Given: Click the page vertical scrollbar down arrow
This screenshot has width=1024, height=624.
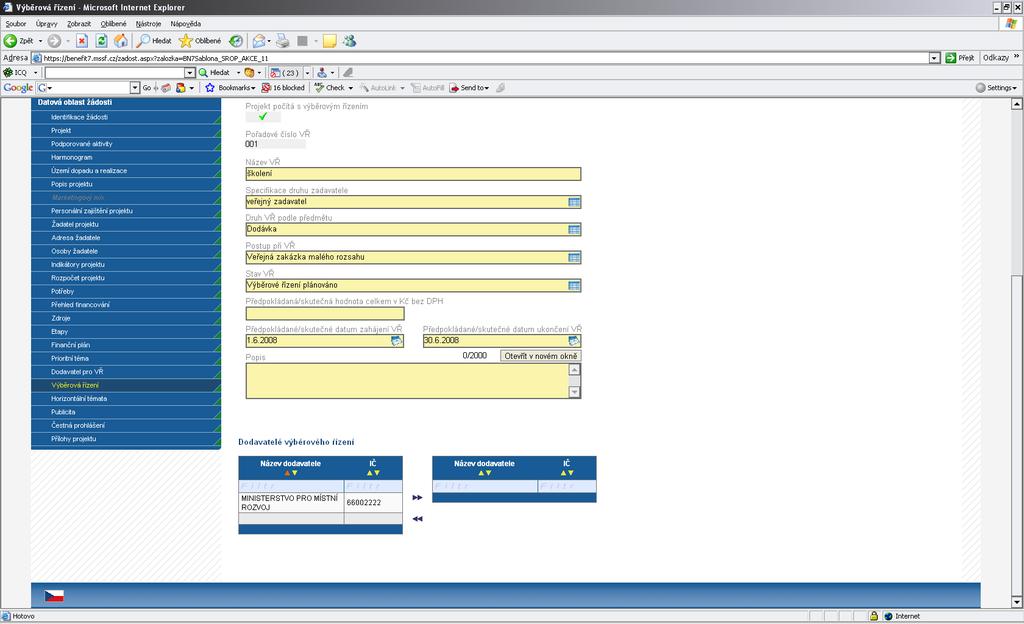Looking at the screenshot, I should point(1017,601).
